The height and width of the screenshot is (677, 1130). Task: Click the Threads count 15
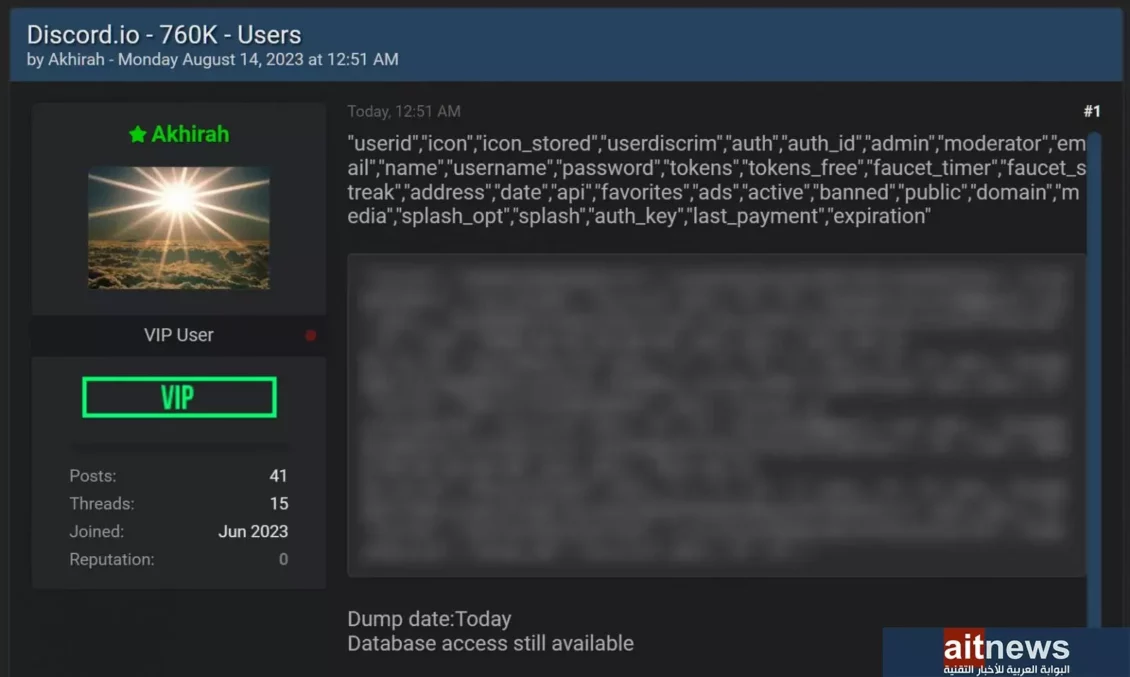click(x=279, y=503)
